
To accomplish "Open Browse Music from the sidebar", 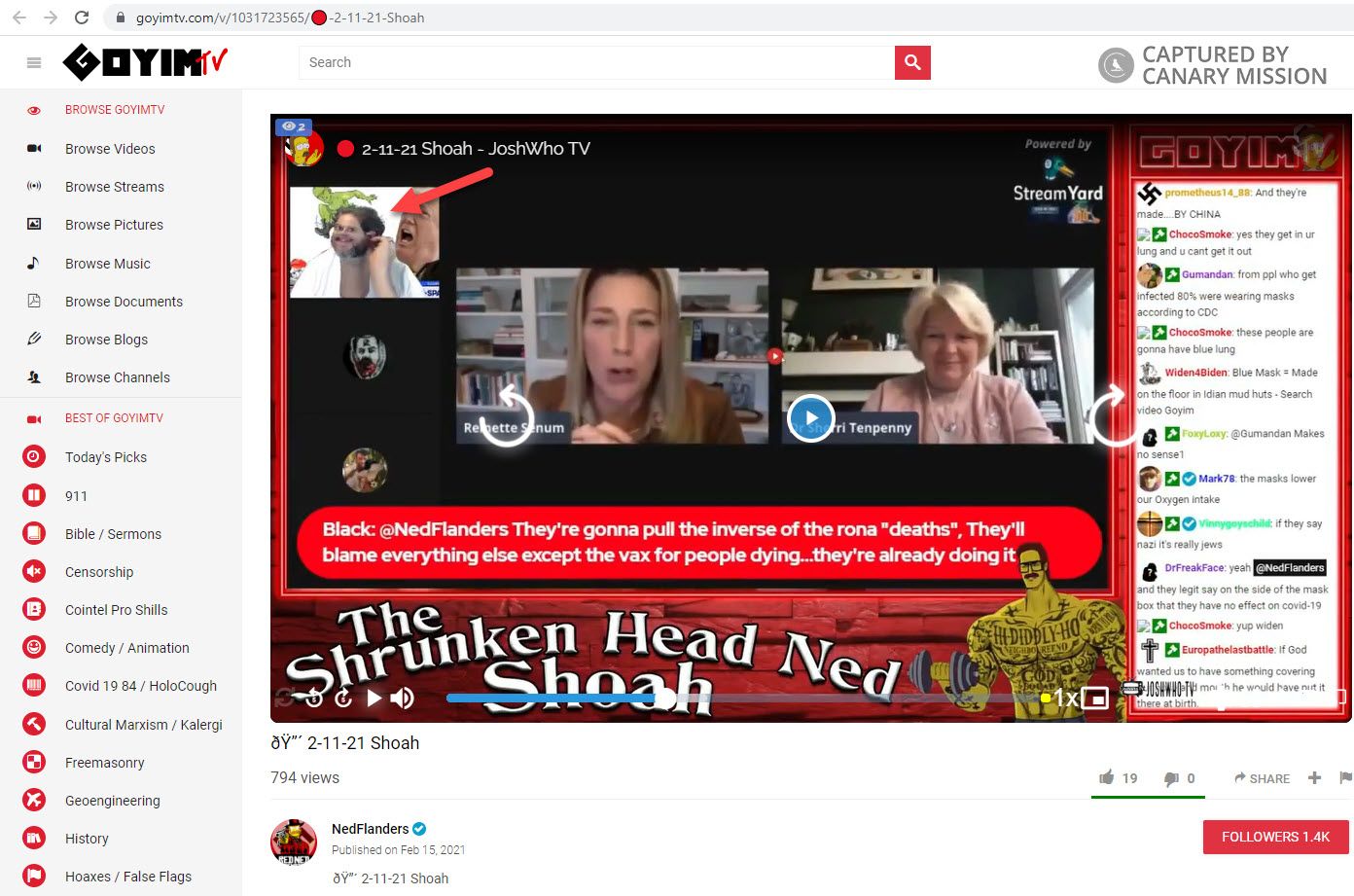I will 107,264.
